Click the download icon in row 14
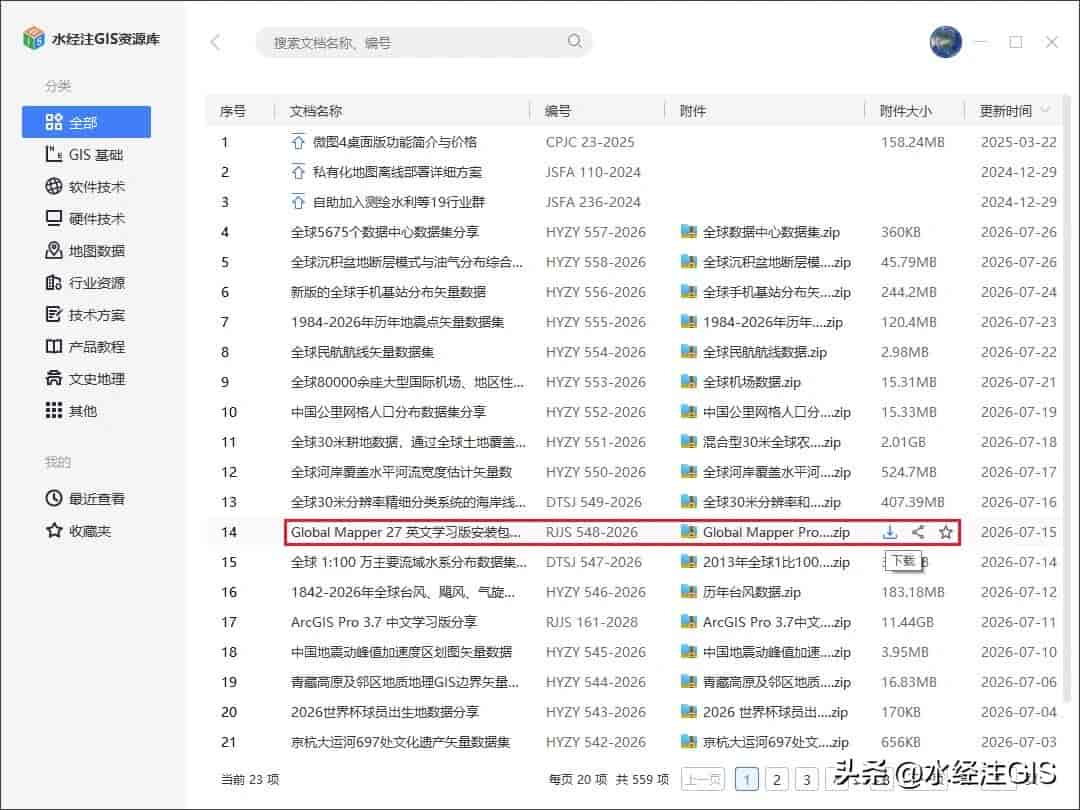1080x810 pixels. click(x=890, y=532)
